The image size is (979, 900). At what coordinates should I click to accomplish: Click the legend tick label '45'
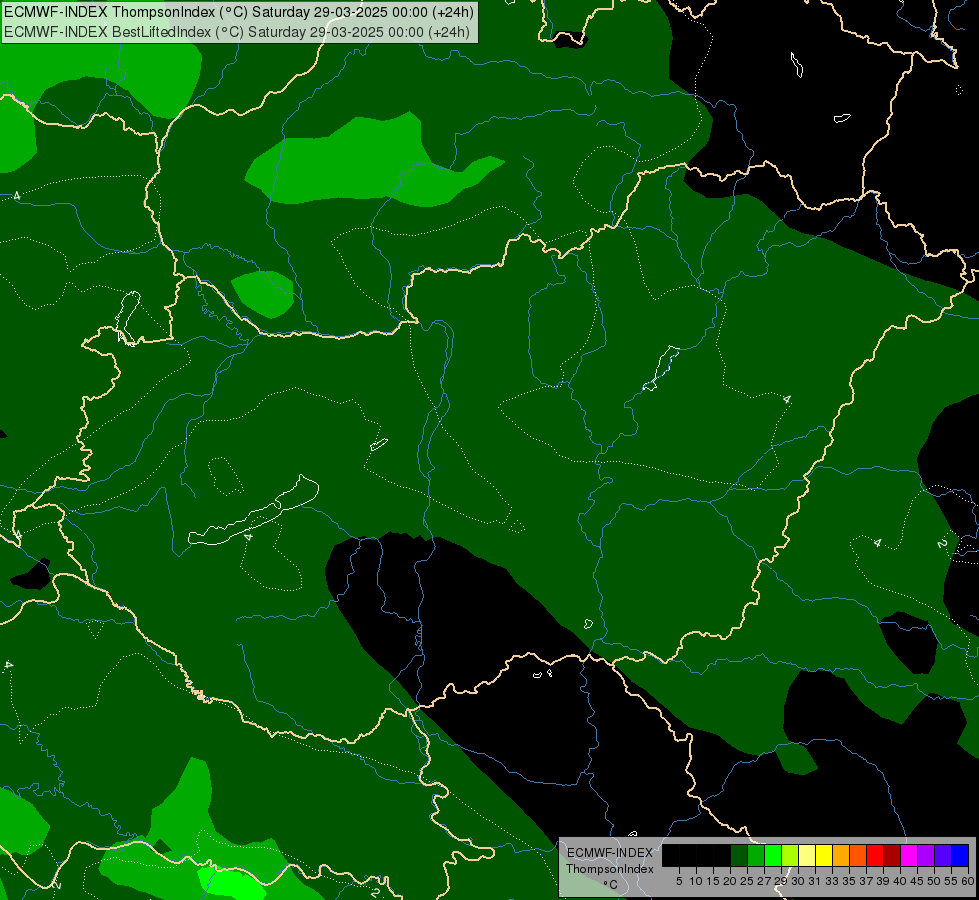[917, 881]
